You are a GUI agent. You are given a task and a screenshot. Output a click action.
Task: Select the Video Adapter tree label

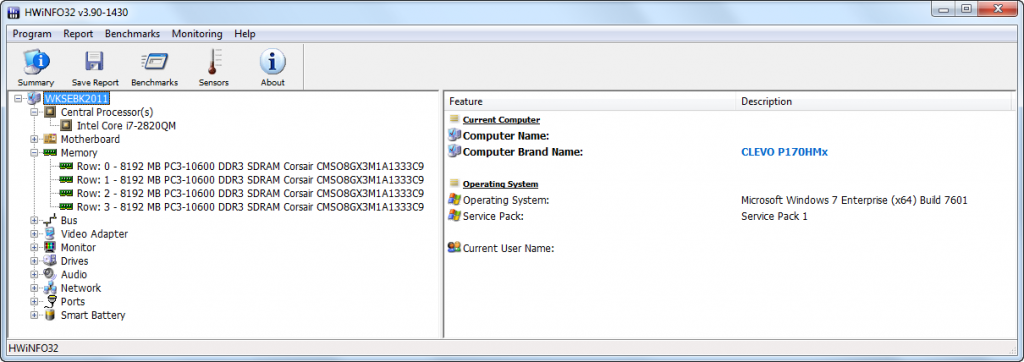94,234
